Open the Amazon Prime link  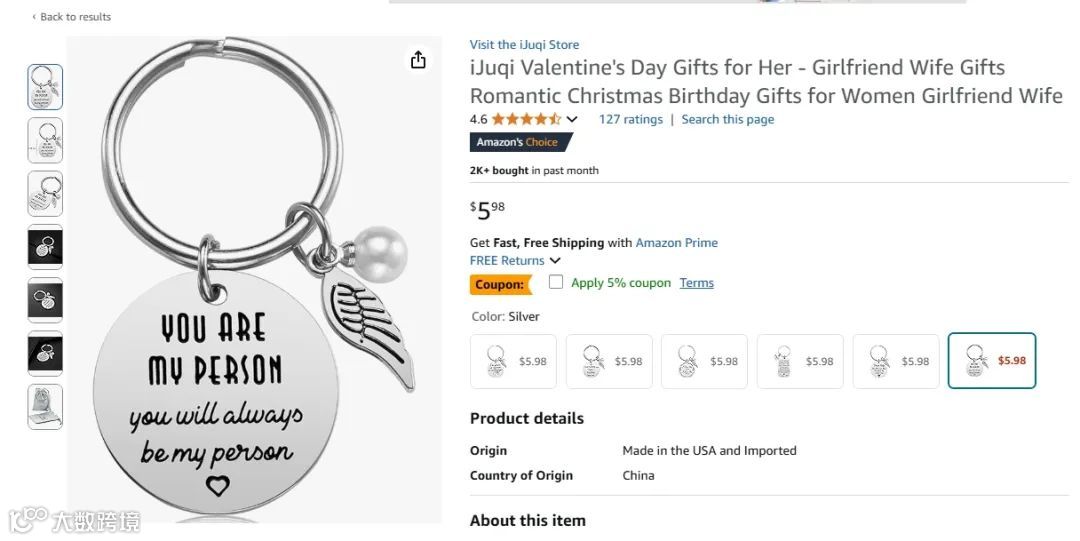(676, 243)
